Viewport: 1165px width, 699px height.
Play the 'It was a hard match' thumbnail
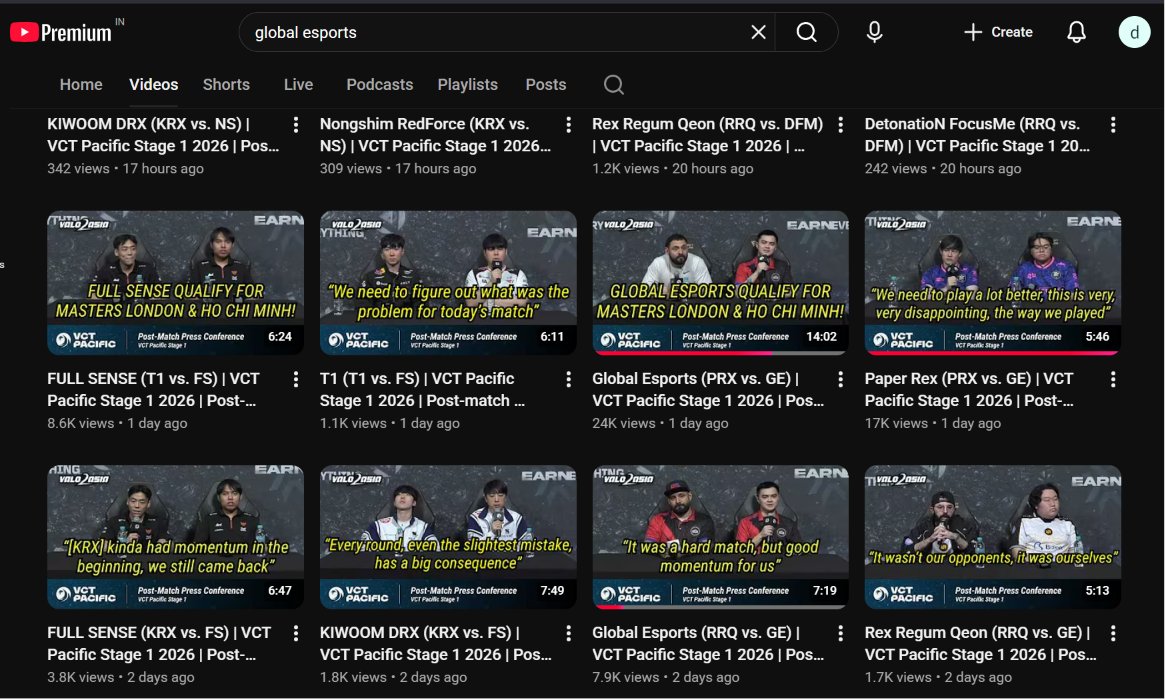pos(721,537)
